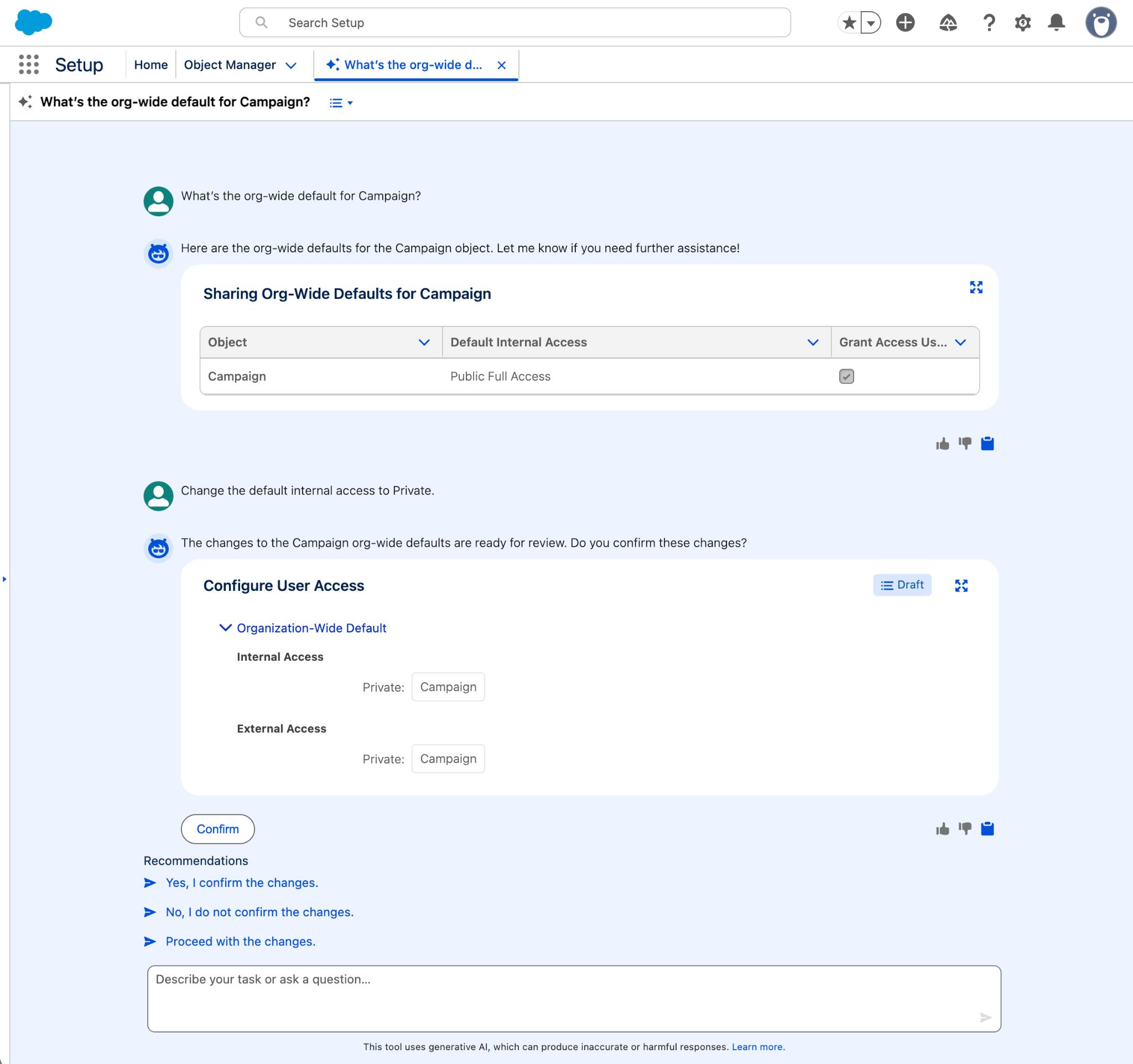Image resolution: width=1133 pixels, height=1064 pixels.
Task: Expand the Object Manager tab dropdown
Action: [x=290, y=65]
